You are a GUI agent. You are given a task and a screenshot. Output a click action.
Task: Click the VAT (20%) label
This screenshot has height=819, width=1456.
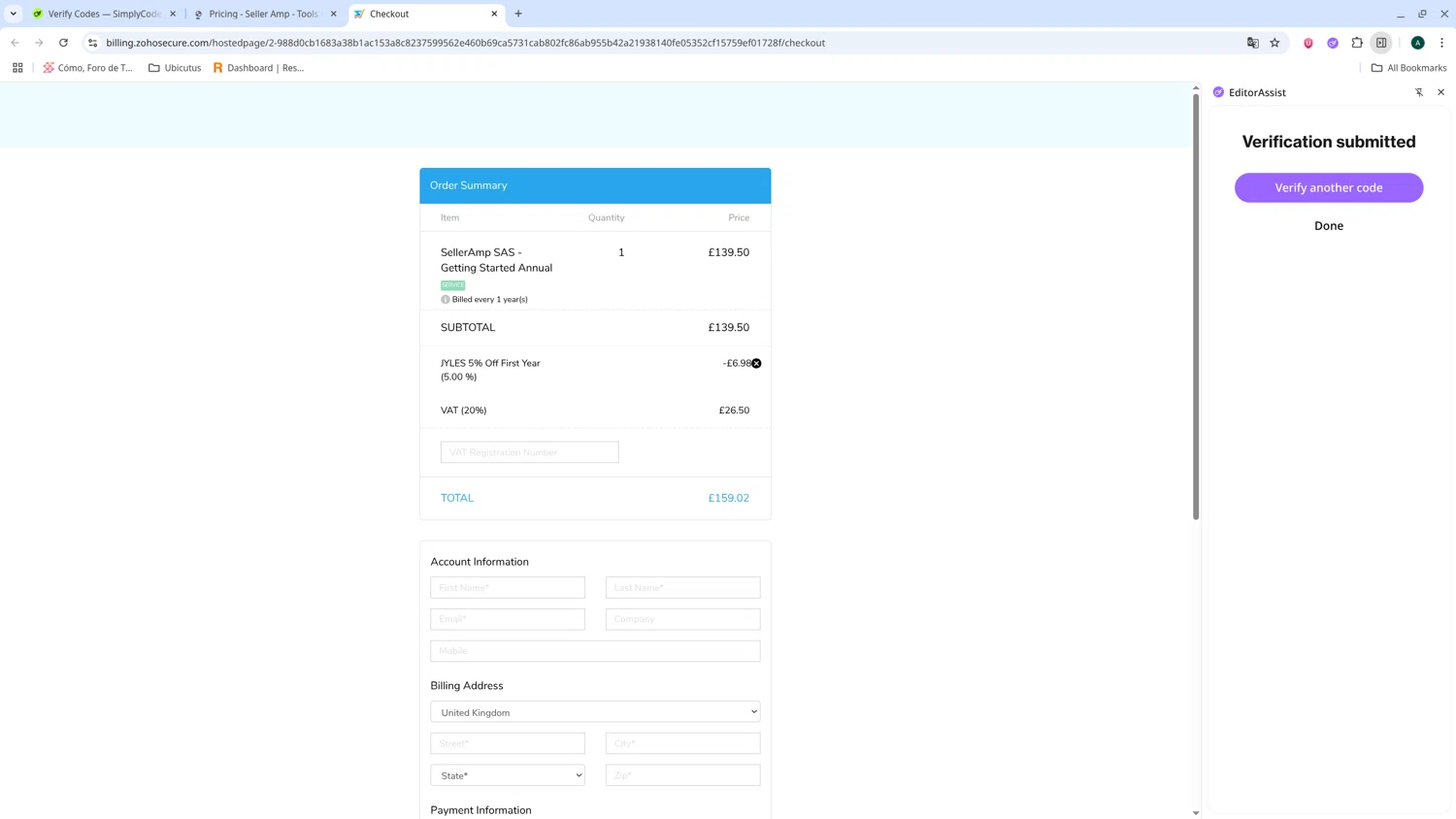click(464, 410)
